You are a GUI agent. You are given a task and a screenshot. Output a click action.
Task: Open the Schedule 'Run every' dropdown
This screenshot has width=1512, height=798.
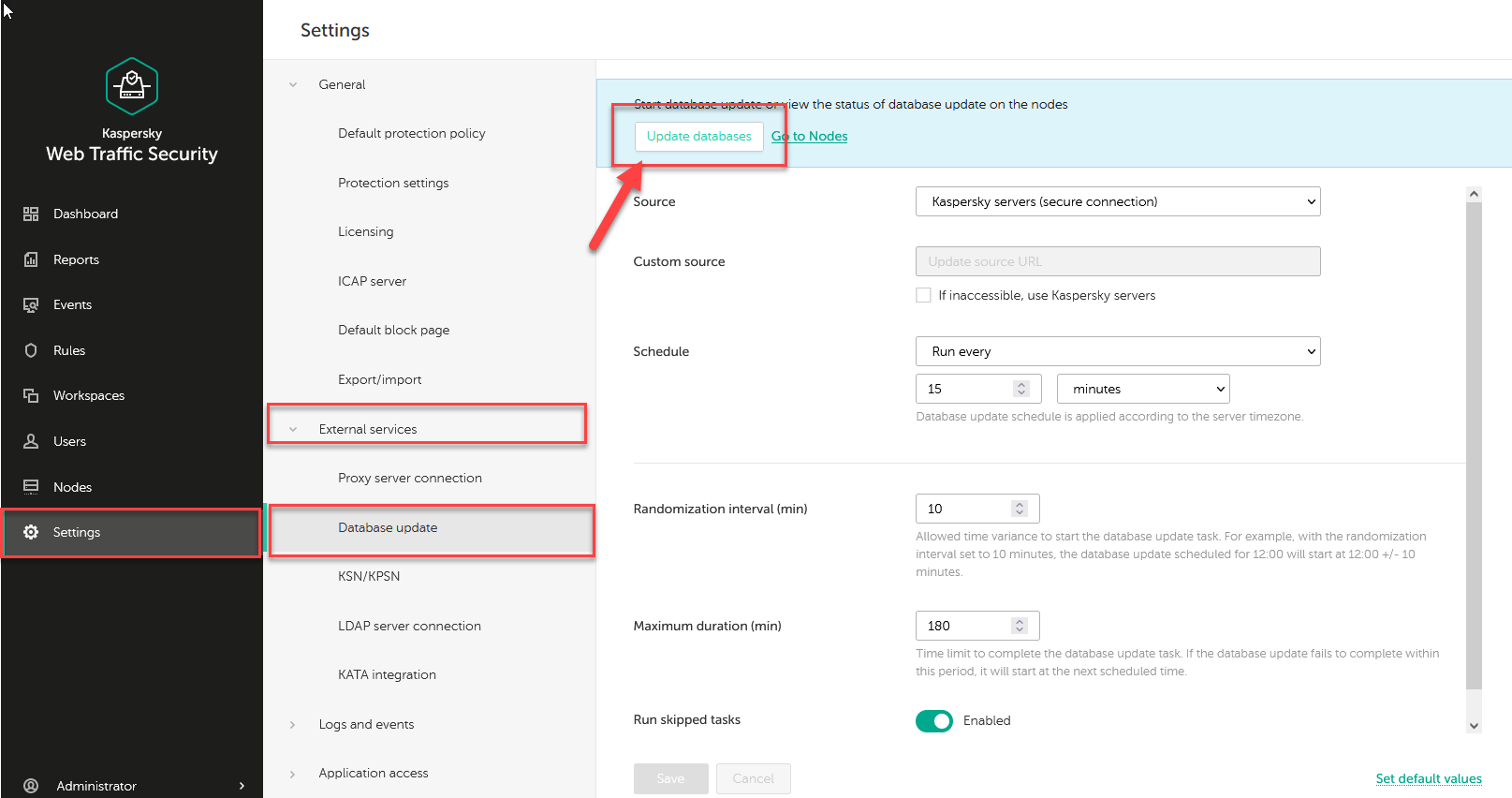(1118, 351)
